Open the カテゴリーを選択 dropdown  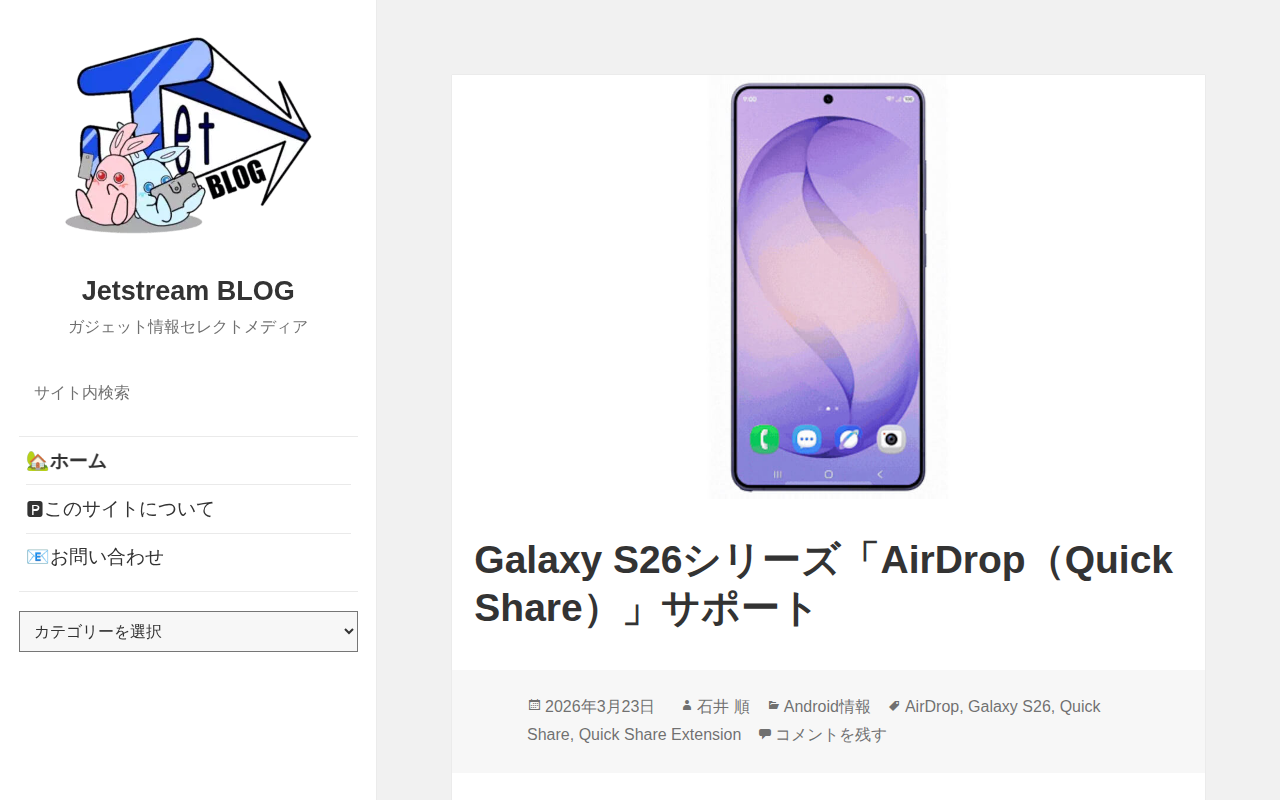(x=188, y=631)
